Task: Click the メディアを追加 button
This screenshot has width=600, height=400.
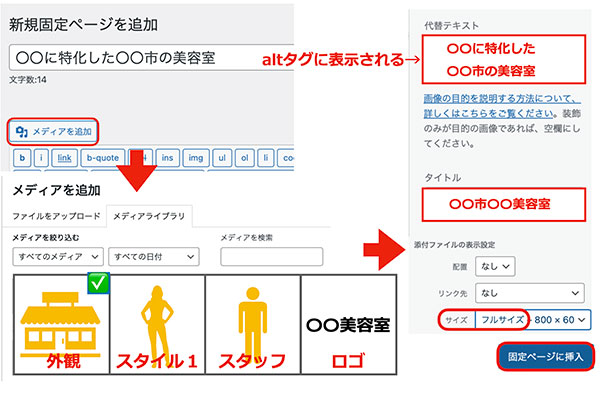Action: point(55,131)
